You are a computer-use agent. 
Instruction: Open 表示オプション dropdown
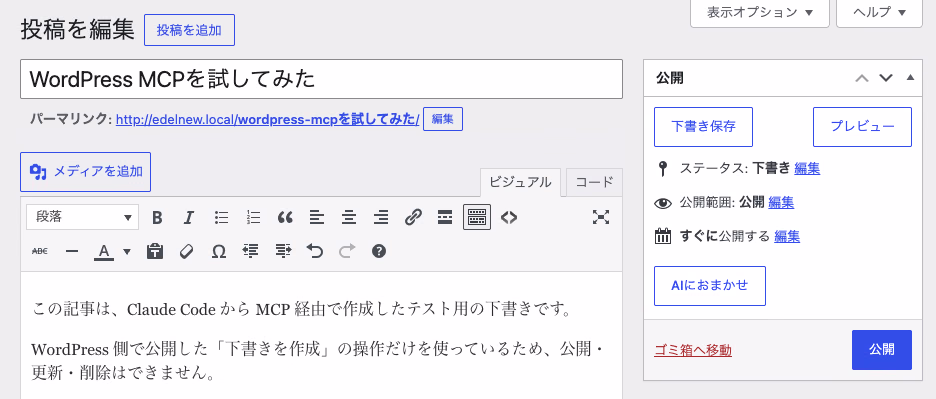760,13
